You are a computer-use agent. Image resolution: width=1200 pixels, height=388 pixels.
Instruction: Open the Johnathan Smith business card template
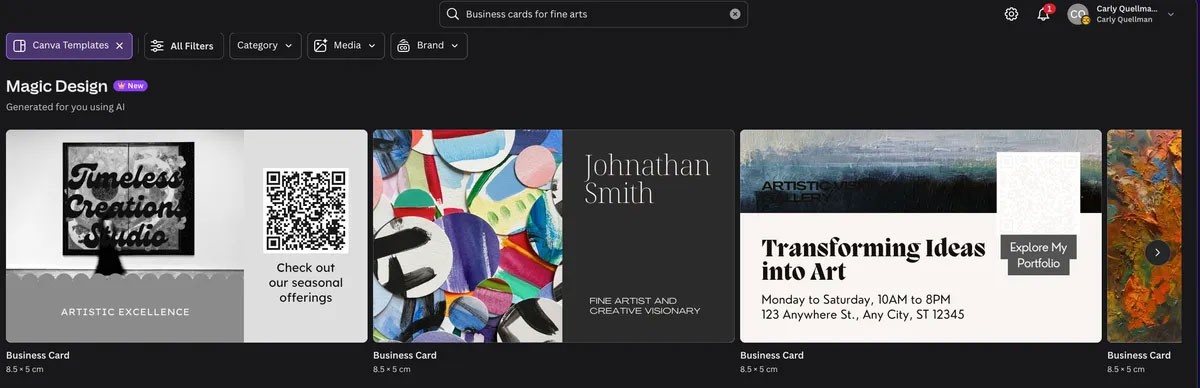554,236
